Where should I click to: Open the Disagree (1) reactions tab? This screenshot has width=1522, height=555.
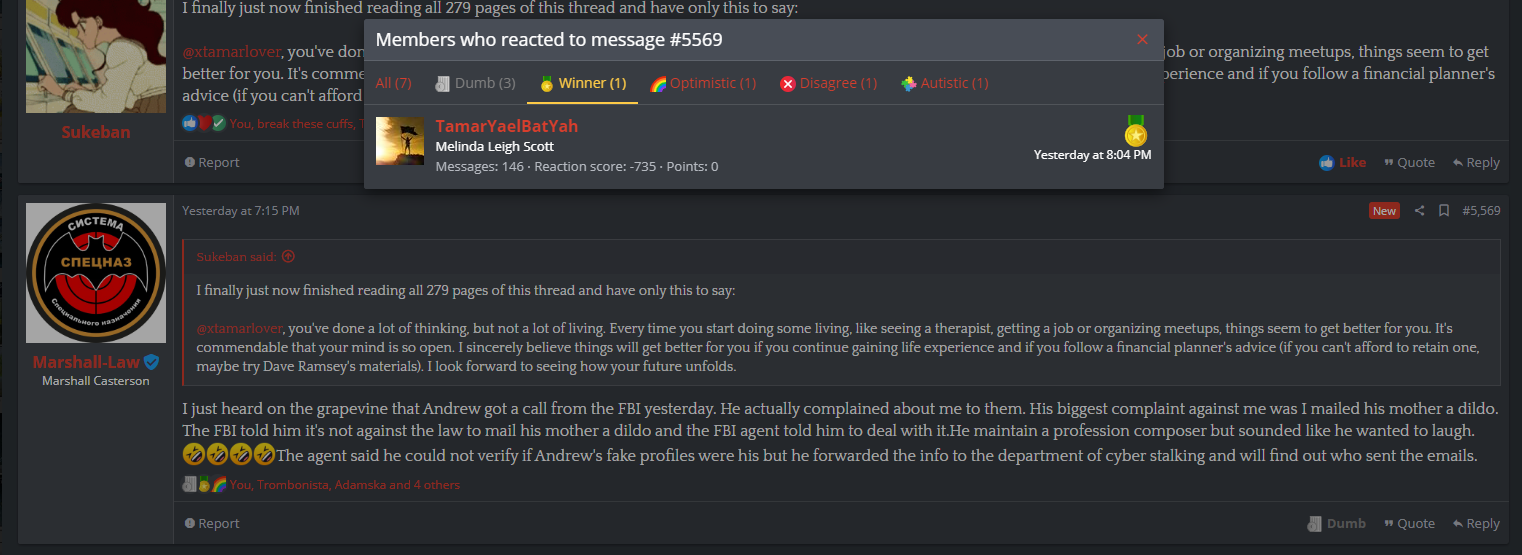point(829,83)
